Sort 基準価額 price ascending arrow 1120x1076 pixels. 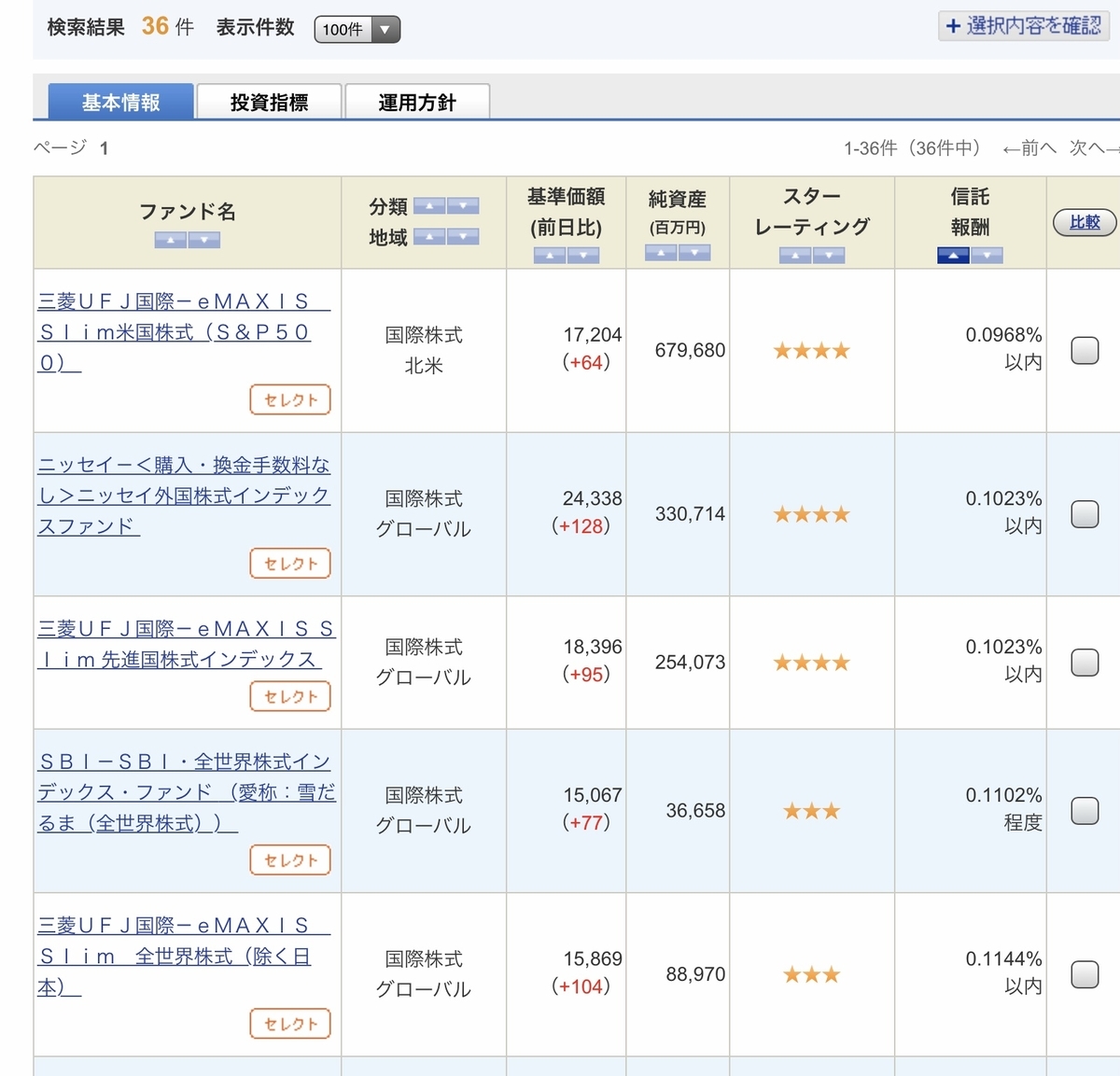pyautogui.click(x=550, y=256)
